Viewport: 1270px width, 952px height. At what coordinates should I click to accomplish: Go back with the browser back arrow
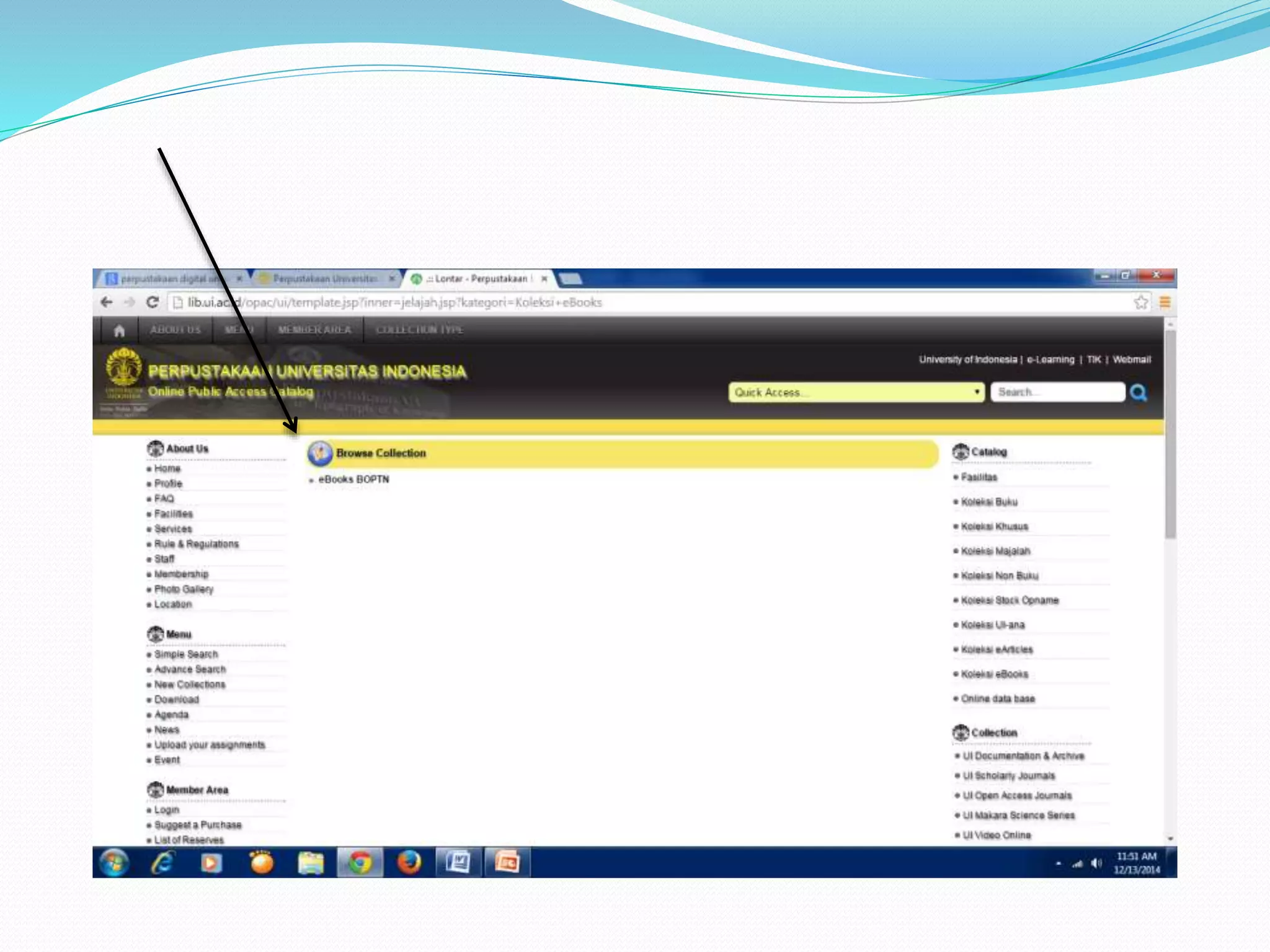pyautogui.click(x=107, y=302)
